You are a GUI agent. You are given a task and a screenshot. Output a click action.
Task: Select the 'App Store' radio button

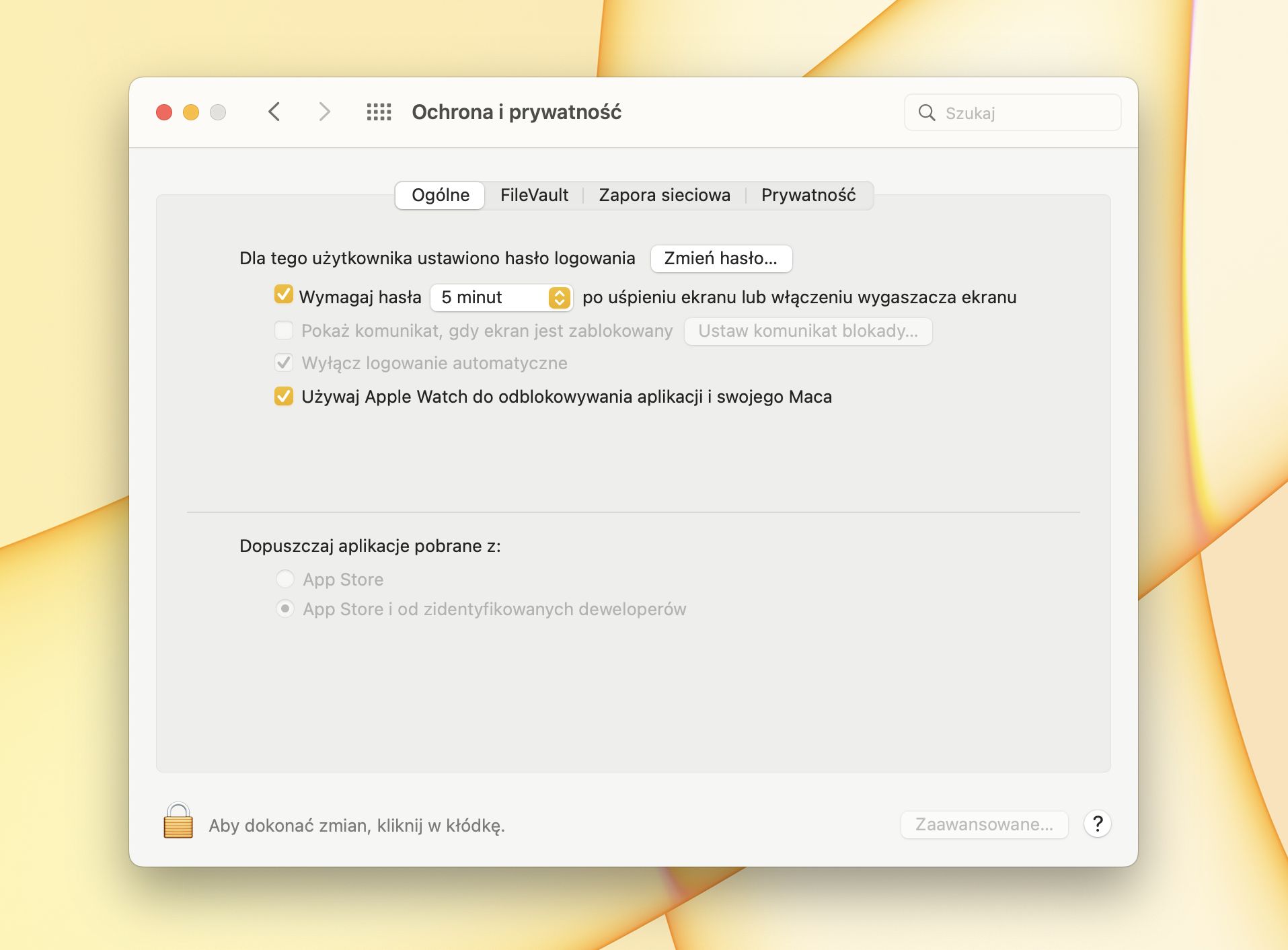point(285,579)
